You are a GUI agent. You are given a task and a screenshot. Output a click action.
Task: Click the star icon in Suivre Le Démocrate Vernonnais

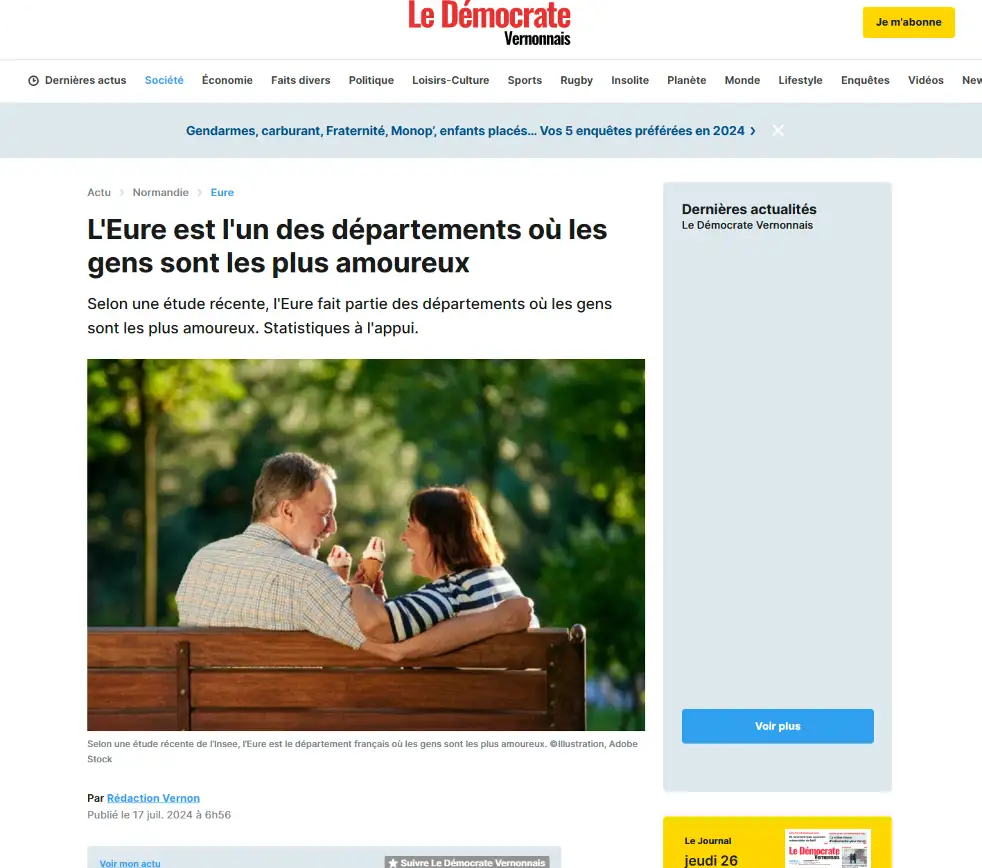coord(393,863)
